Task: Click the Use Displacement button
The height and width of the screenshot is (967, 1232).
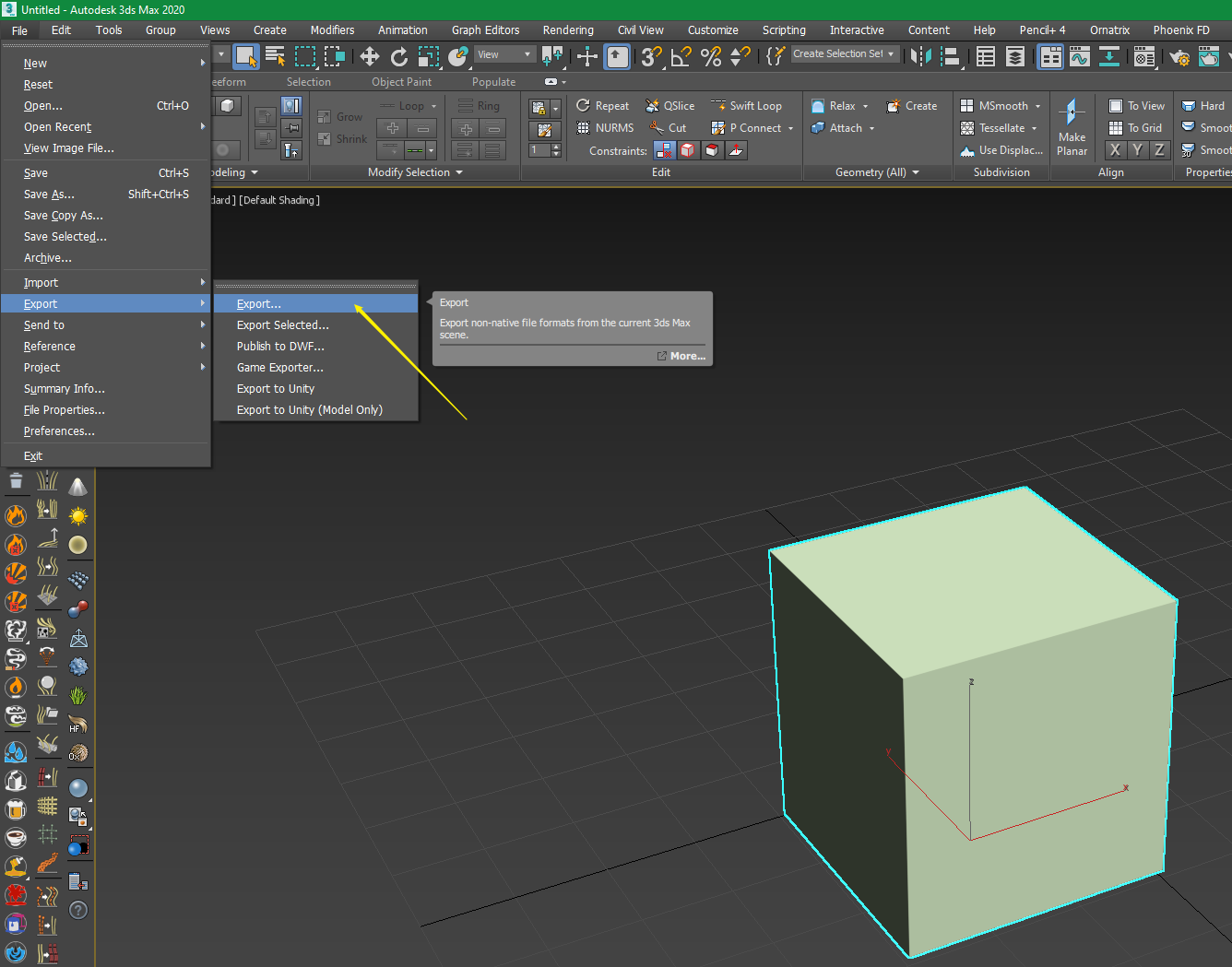Action: pos(1001,150)
